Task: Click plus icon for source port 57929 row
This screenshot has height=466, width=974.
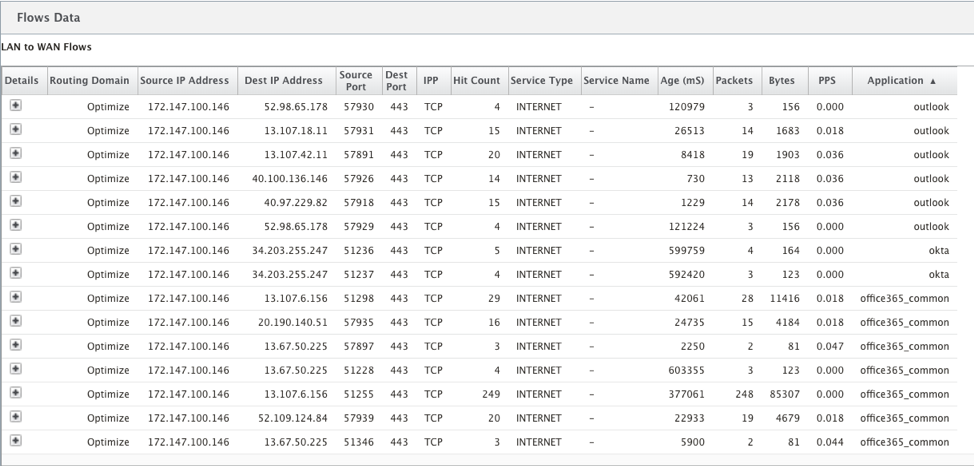Action: [16, 225]
